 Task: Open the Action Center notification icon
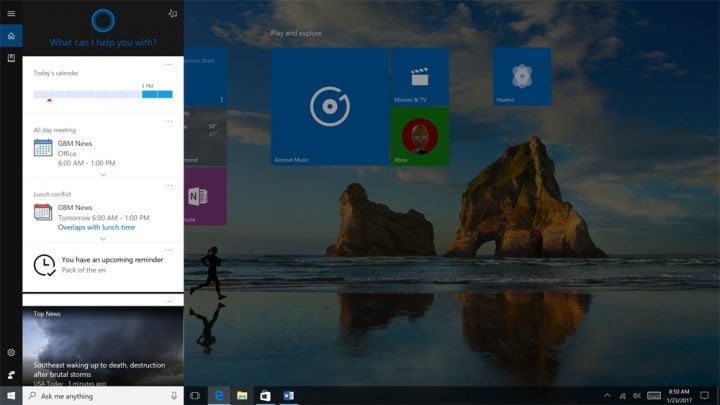coord(704,396)
